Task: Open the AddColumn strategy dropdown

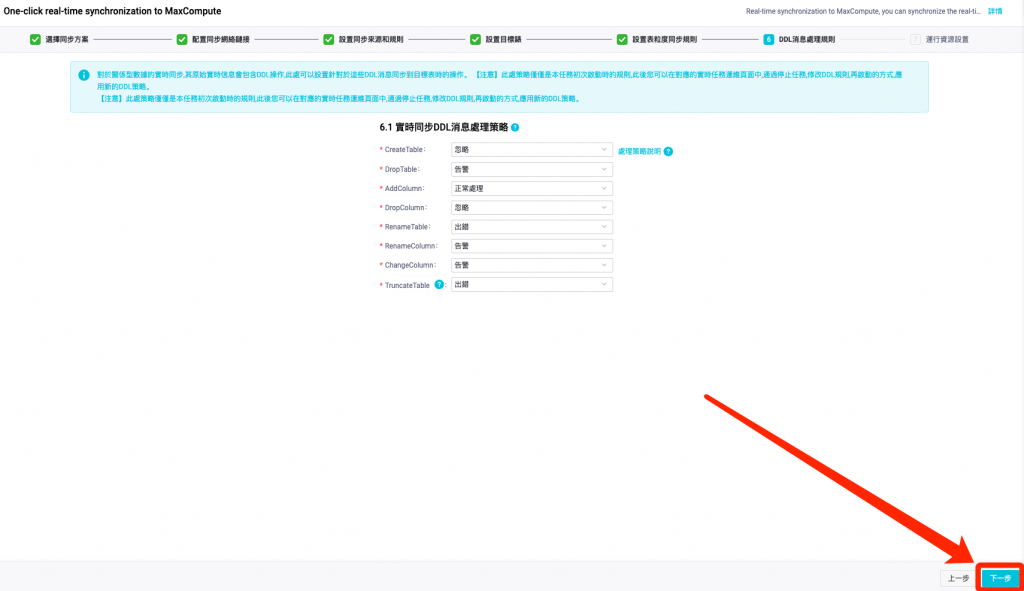Action: (x=532, y=188)
